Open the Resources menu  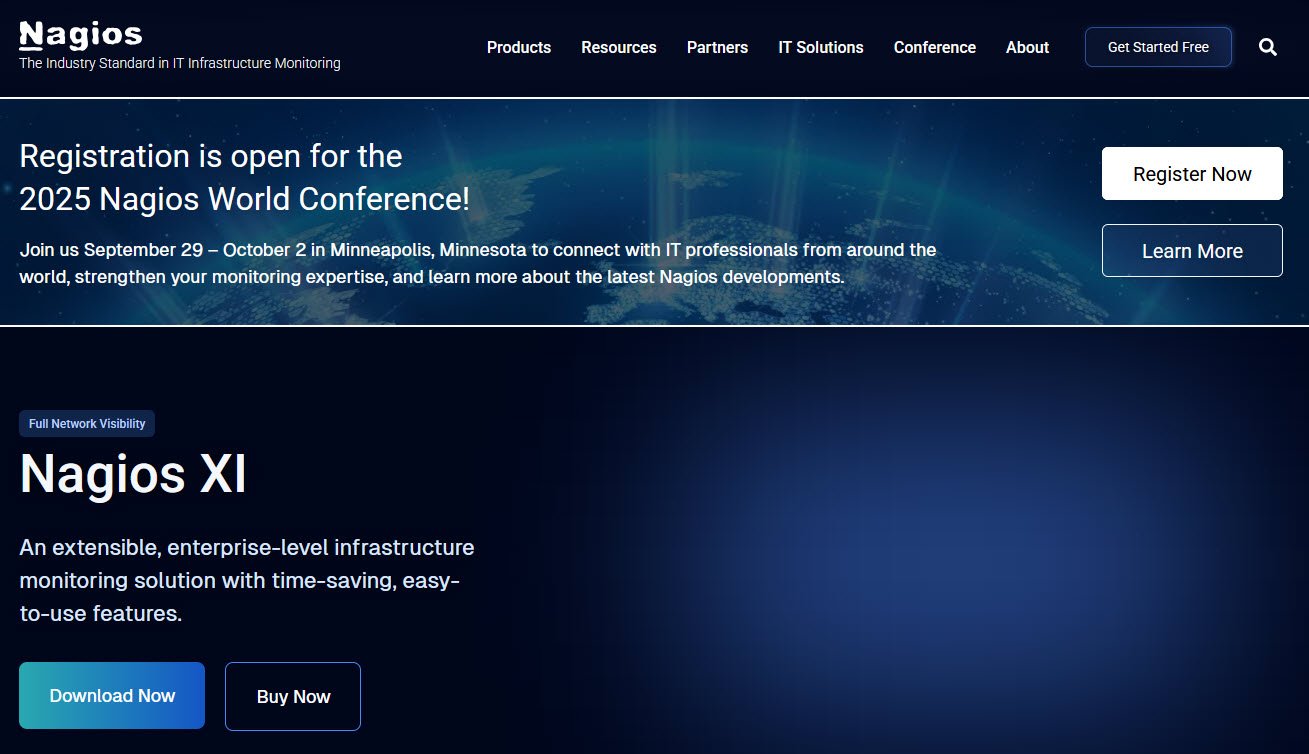click(x=619, y=47)
